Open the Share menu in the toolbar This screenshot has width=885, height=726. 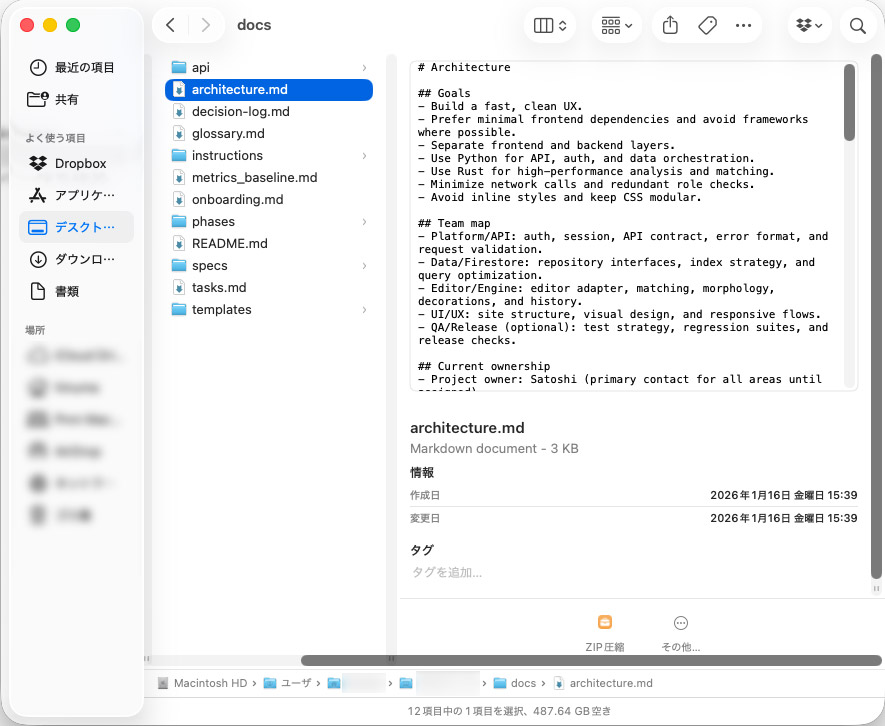pyautogui.click(x=669, y=24)
